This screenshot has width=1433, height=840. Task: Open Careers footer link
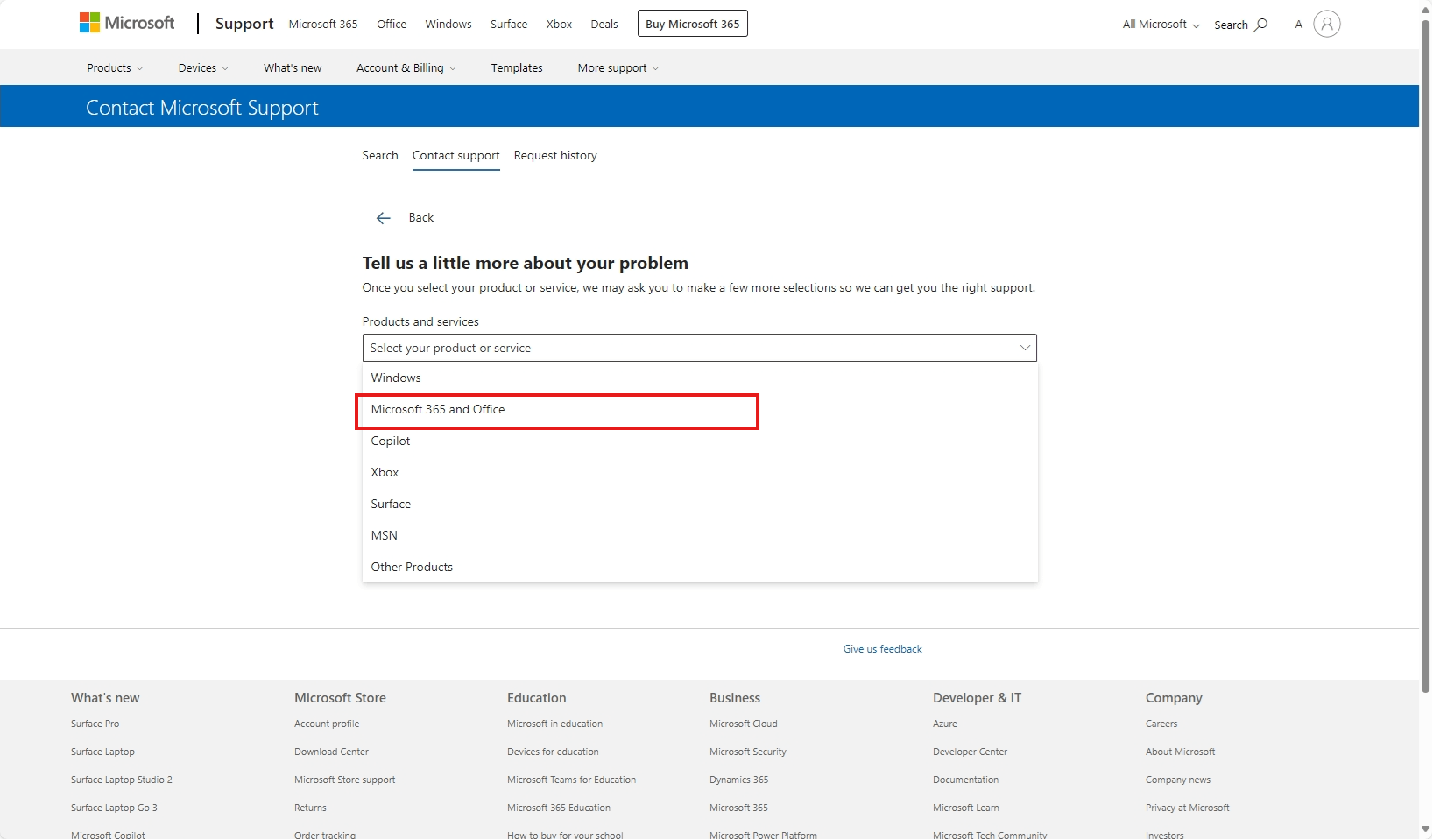tap(1161, 724)
